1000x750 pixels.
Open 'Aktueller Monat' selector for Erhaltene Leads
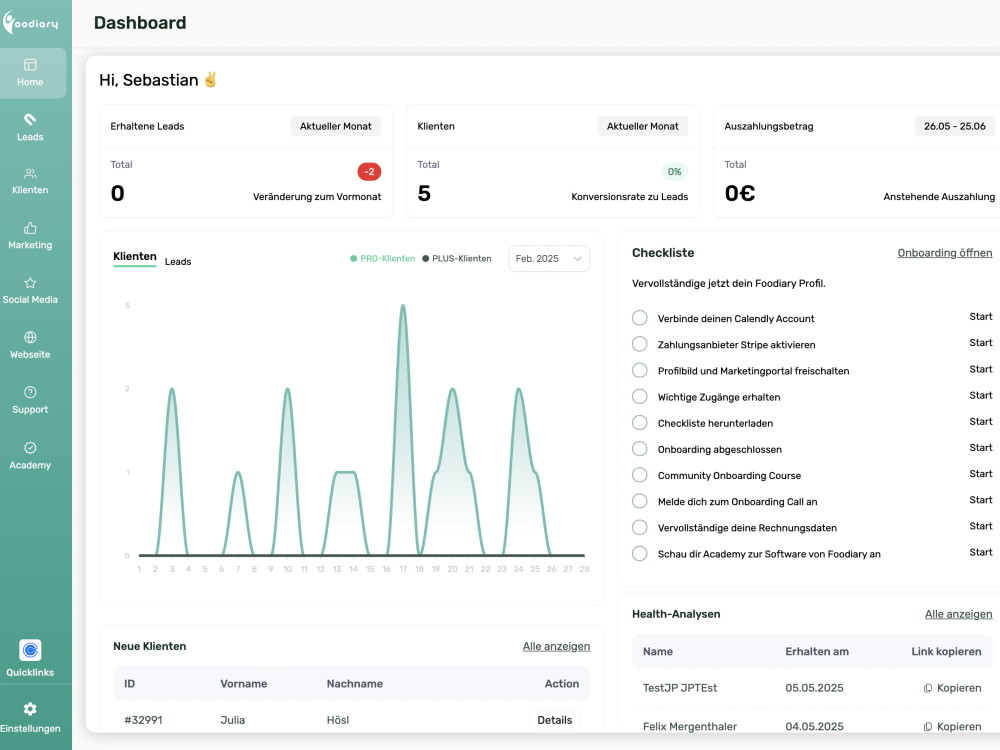[x=335, y=126]
